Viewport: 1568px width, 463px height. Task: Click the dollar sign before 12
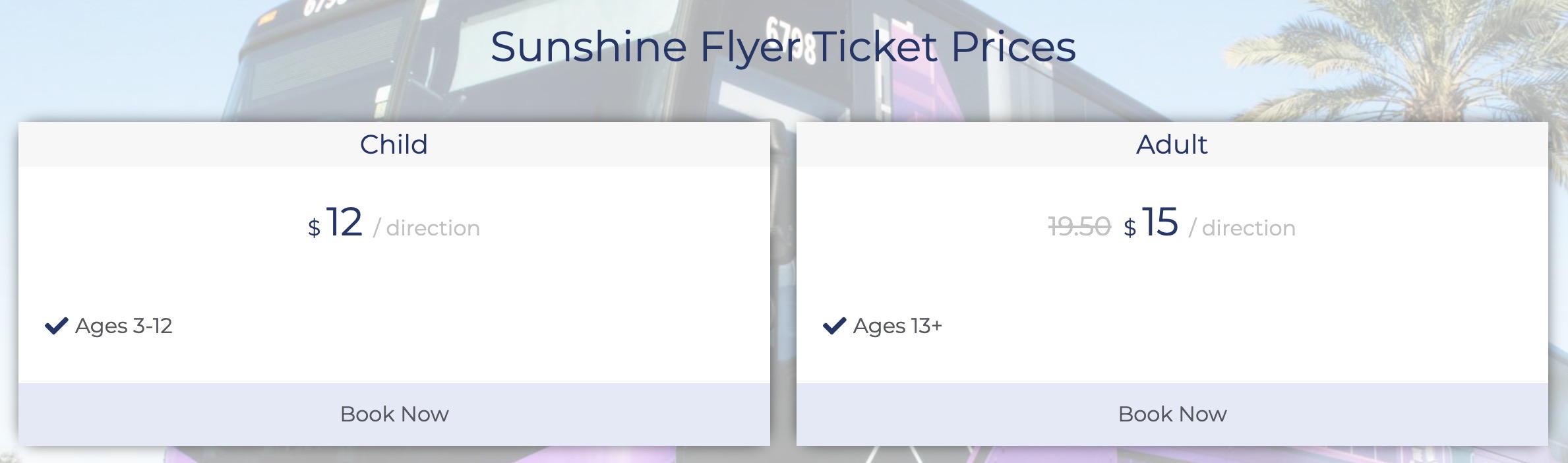click(x=314, y=228)
